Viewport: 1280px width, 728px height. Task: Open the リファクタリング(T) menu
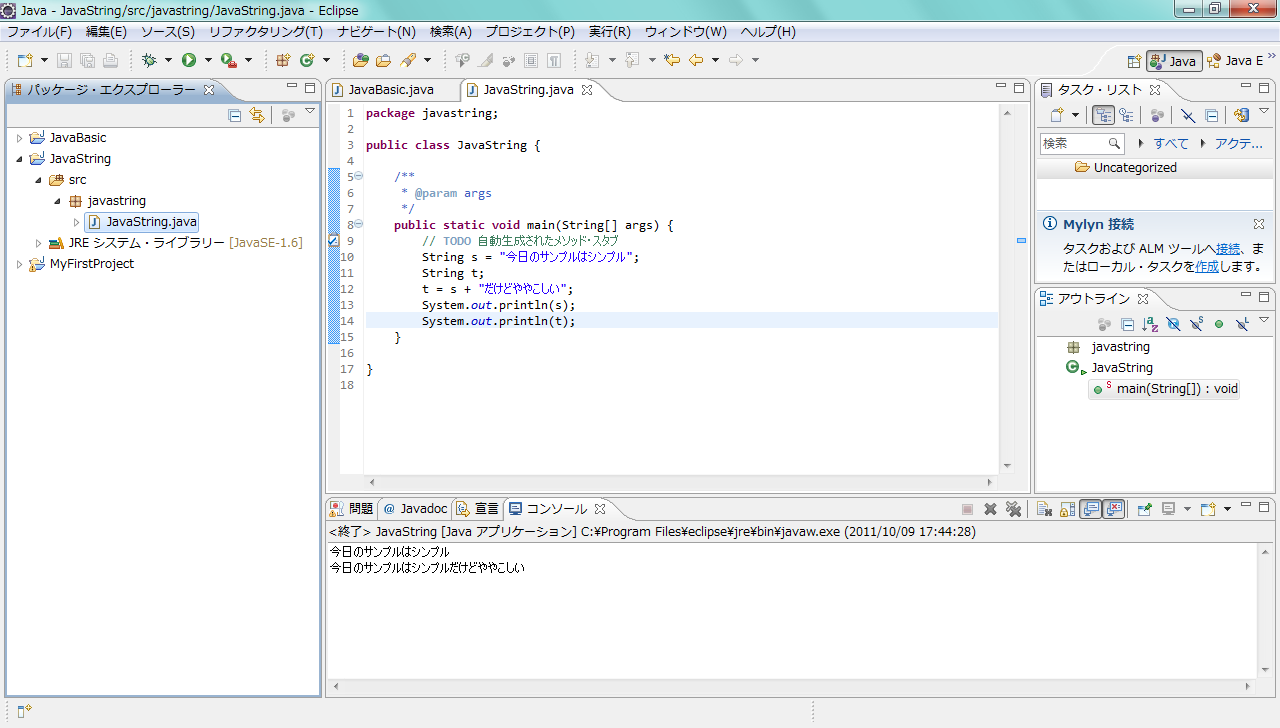(266, 32)
